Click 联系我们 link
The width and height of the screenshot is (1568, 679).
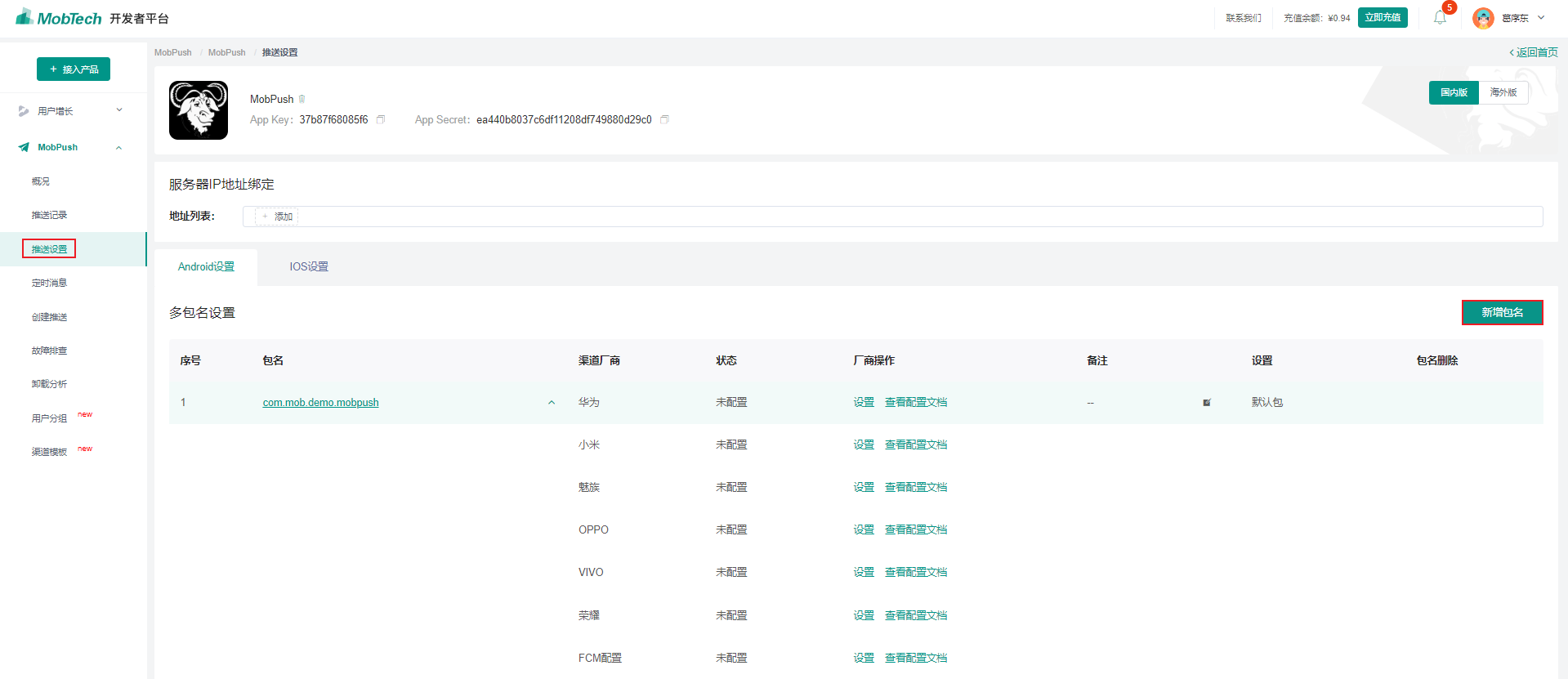tap(1244, 18)
